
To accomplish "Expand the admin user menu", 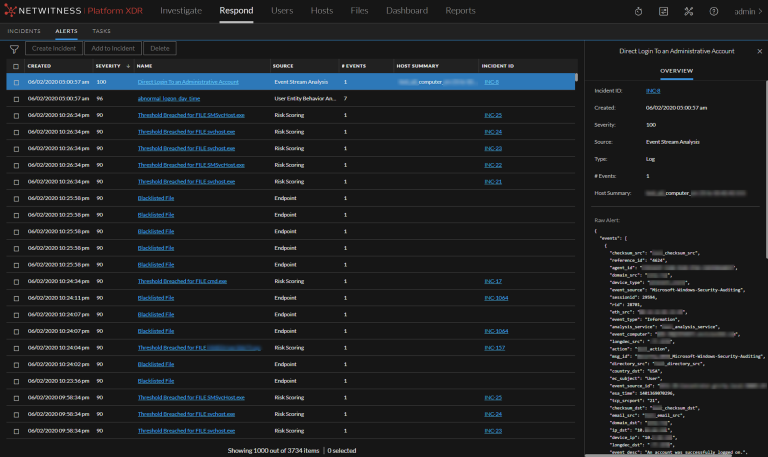I will [x=746, y=11].
